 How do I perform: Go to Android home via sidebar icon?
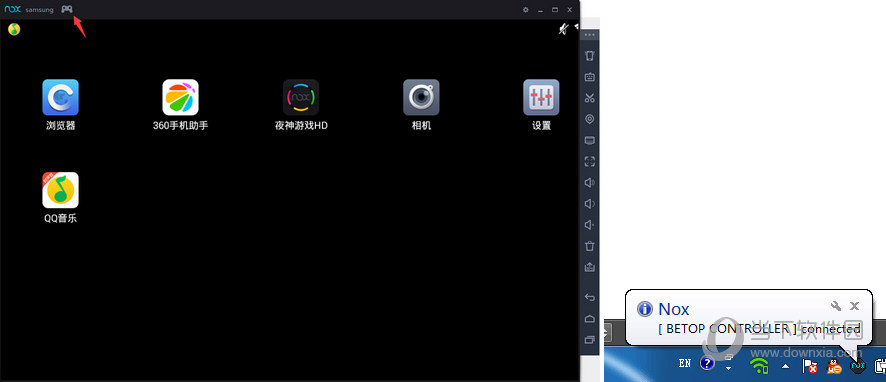point(589,319)
